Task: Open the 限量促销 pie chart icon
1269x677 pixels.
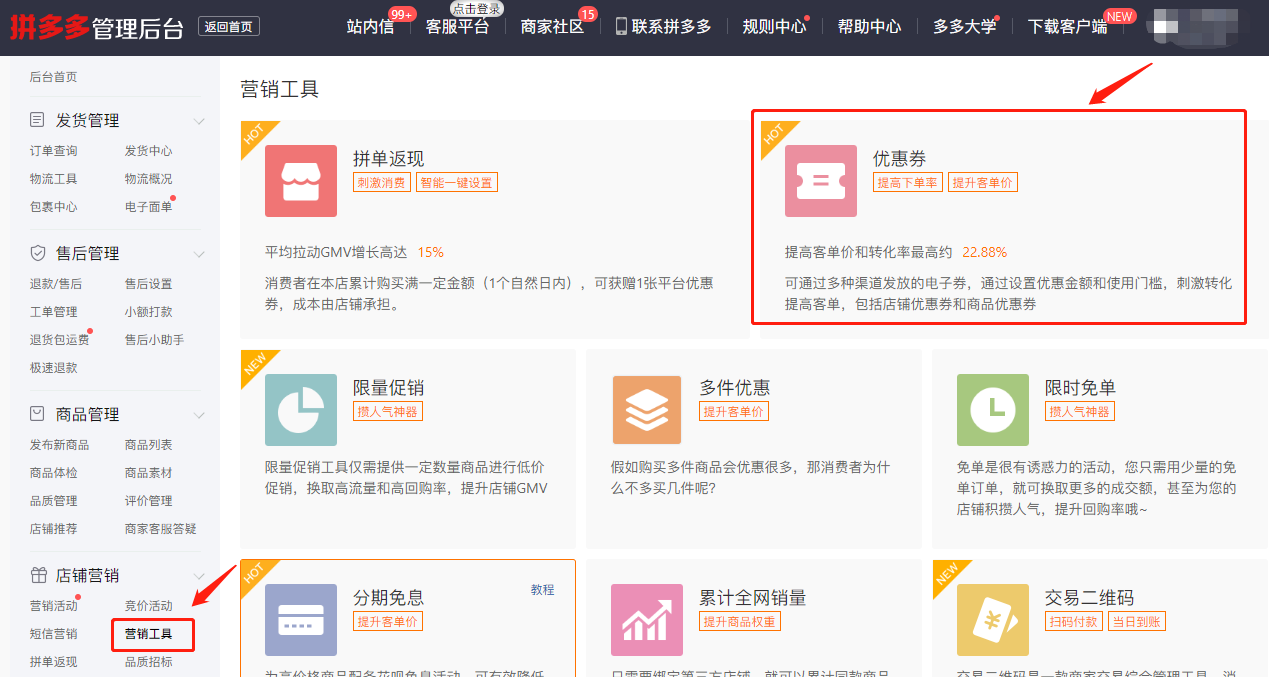Action: [301, 410]
